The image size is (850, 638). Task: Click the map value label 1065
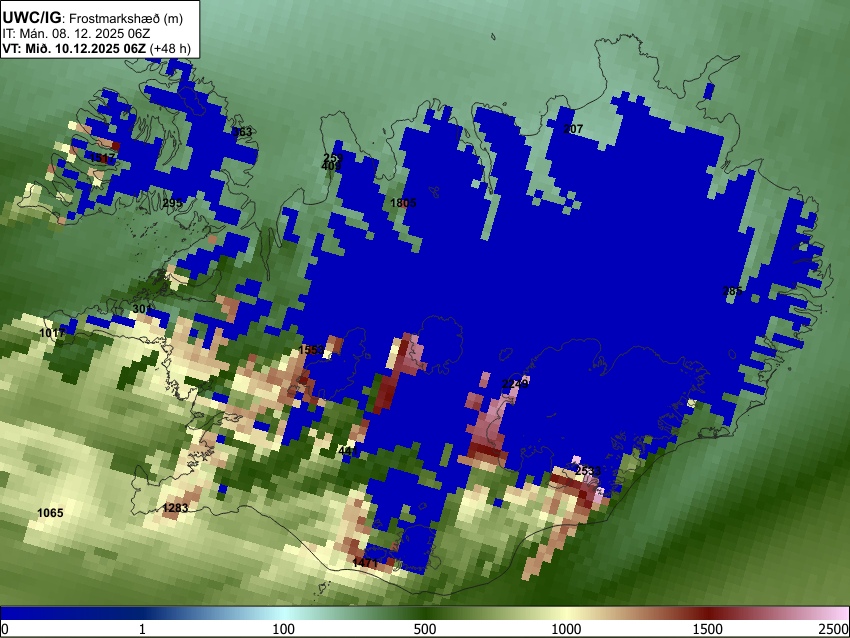[x=50, y=513]
